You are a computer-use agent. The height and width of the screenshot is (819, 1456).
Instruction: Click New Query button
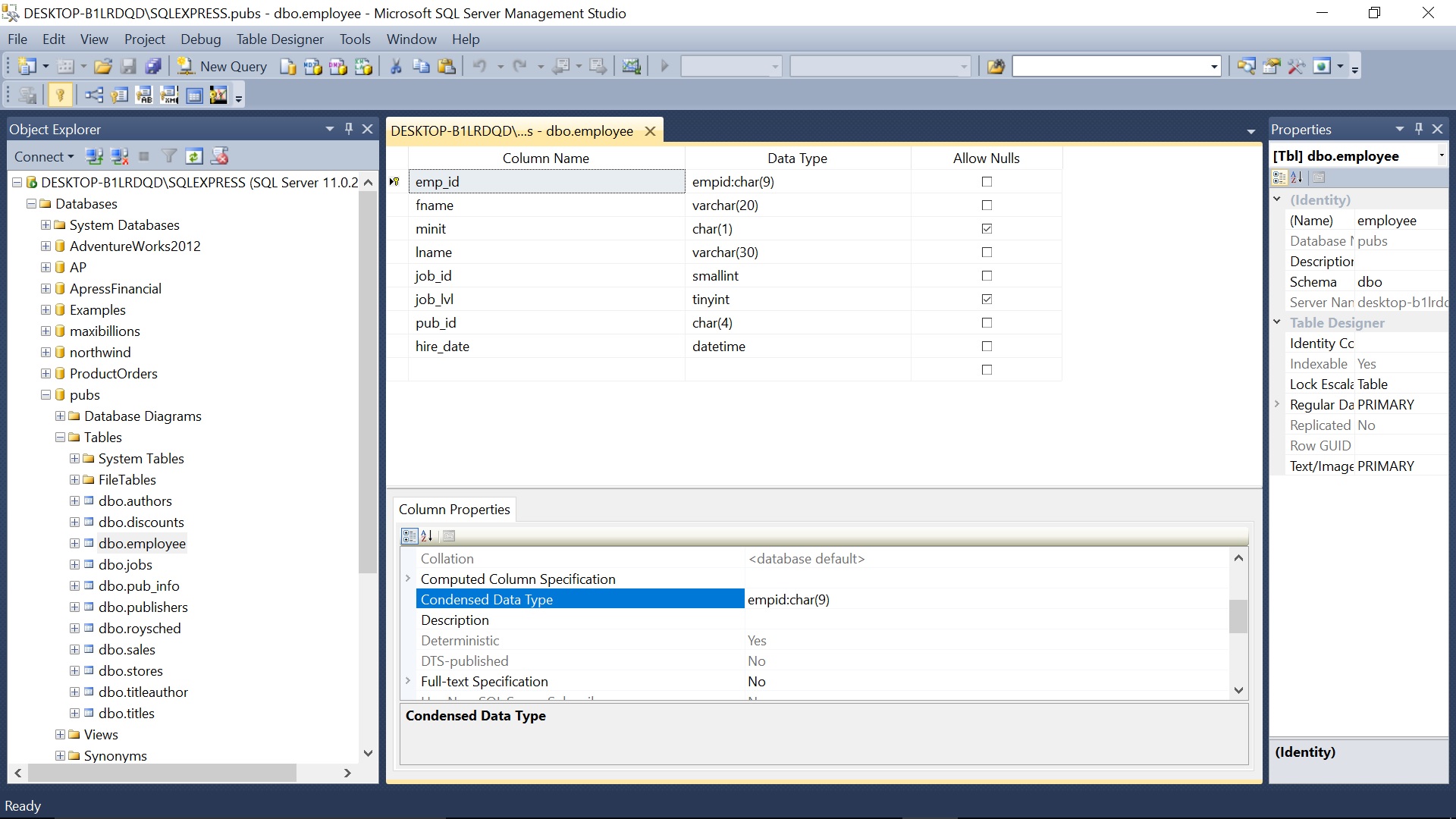222,67
